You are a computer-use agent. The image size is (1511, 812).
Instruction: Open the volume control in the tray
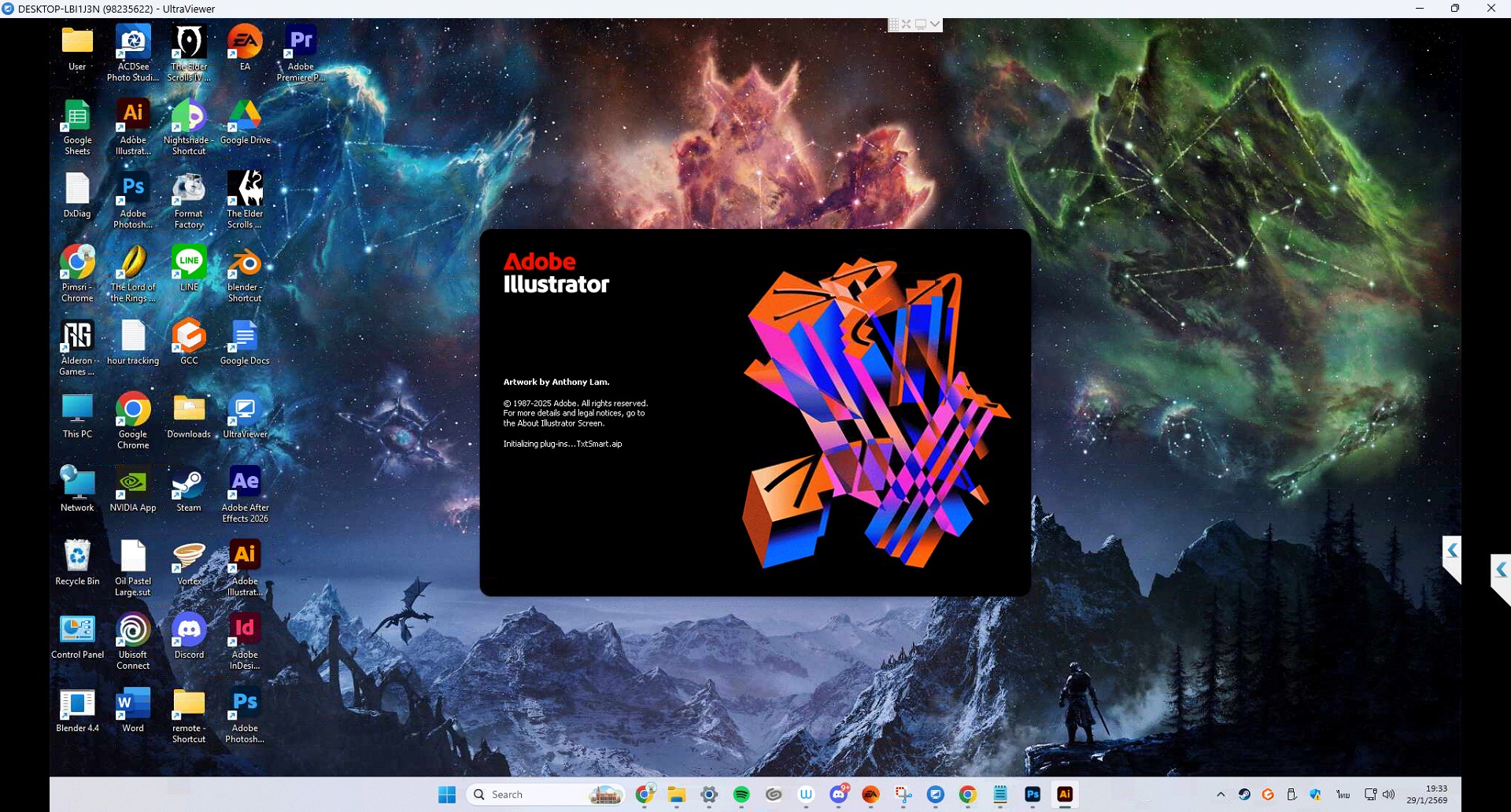tap(1389, 795)
